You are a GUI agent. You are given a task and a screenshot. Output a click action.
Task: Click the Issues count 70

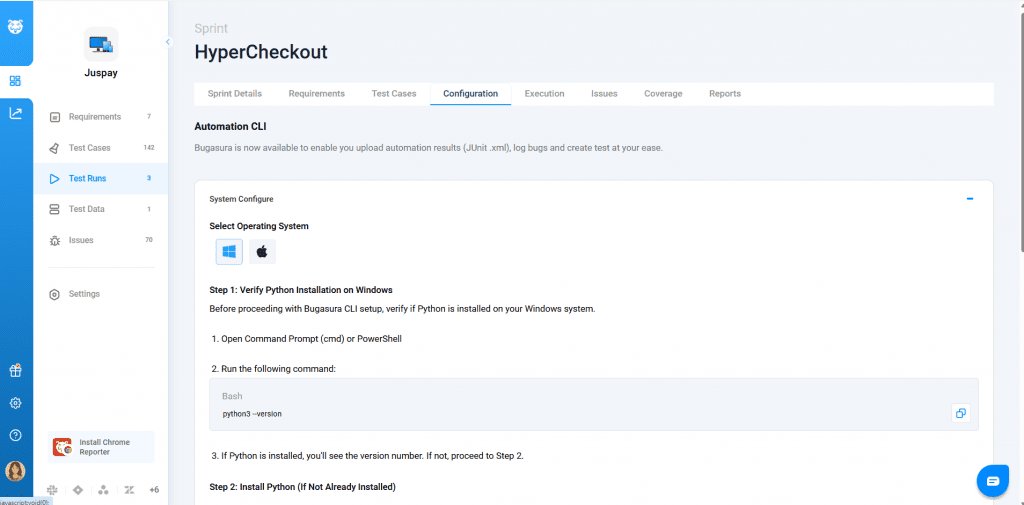click(x=149, y=240)
